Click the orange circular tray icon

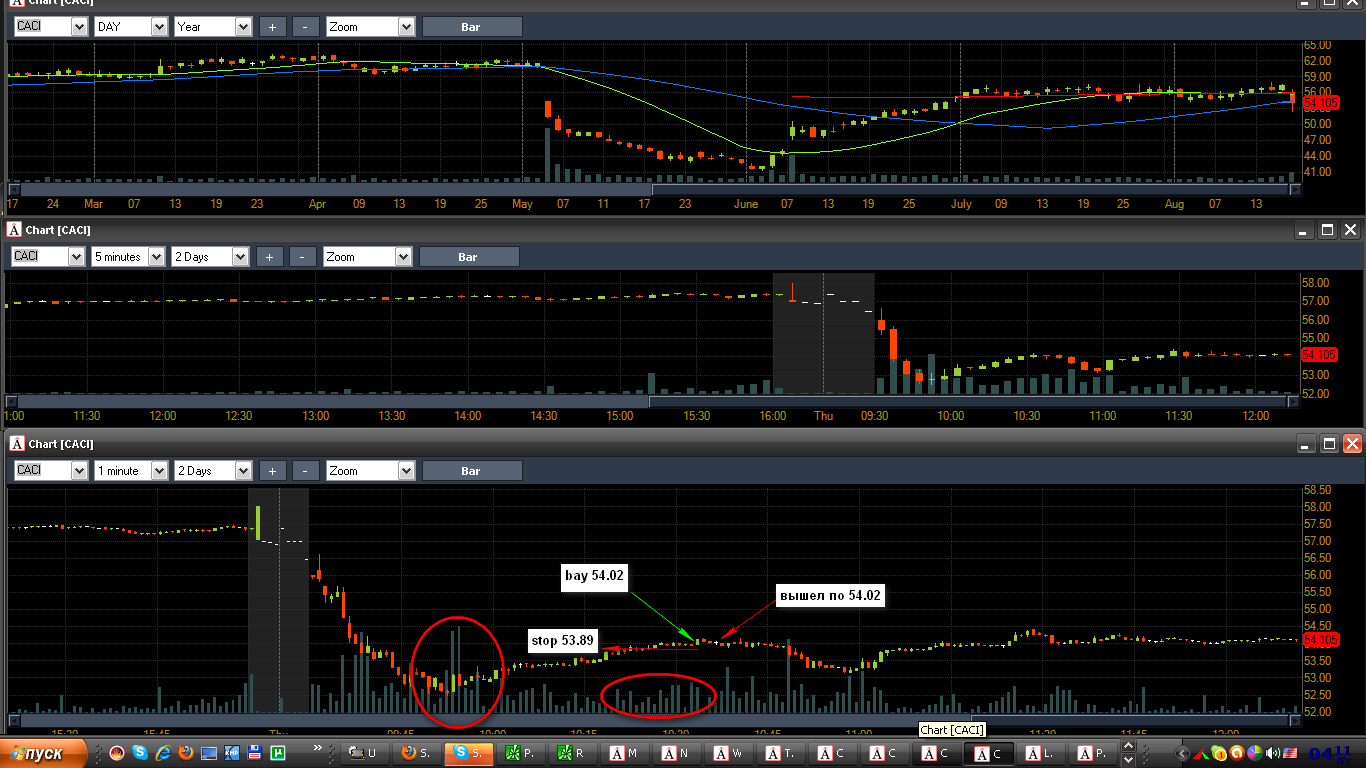(1236, 753)
